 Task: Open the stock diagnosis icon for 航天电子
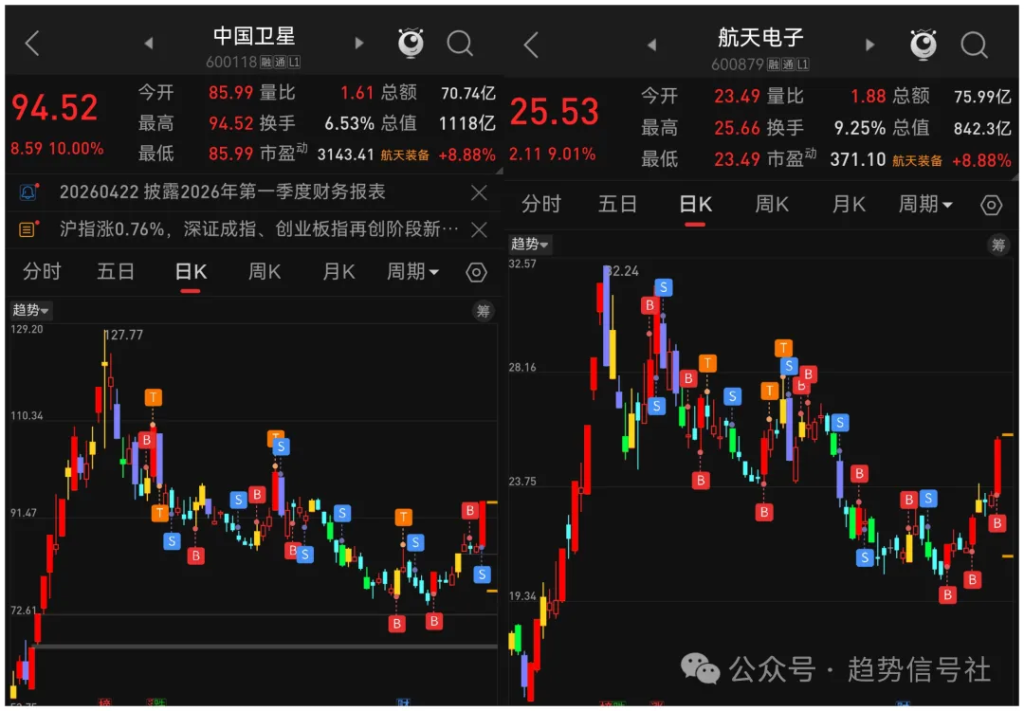click(x=922, y=44)
